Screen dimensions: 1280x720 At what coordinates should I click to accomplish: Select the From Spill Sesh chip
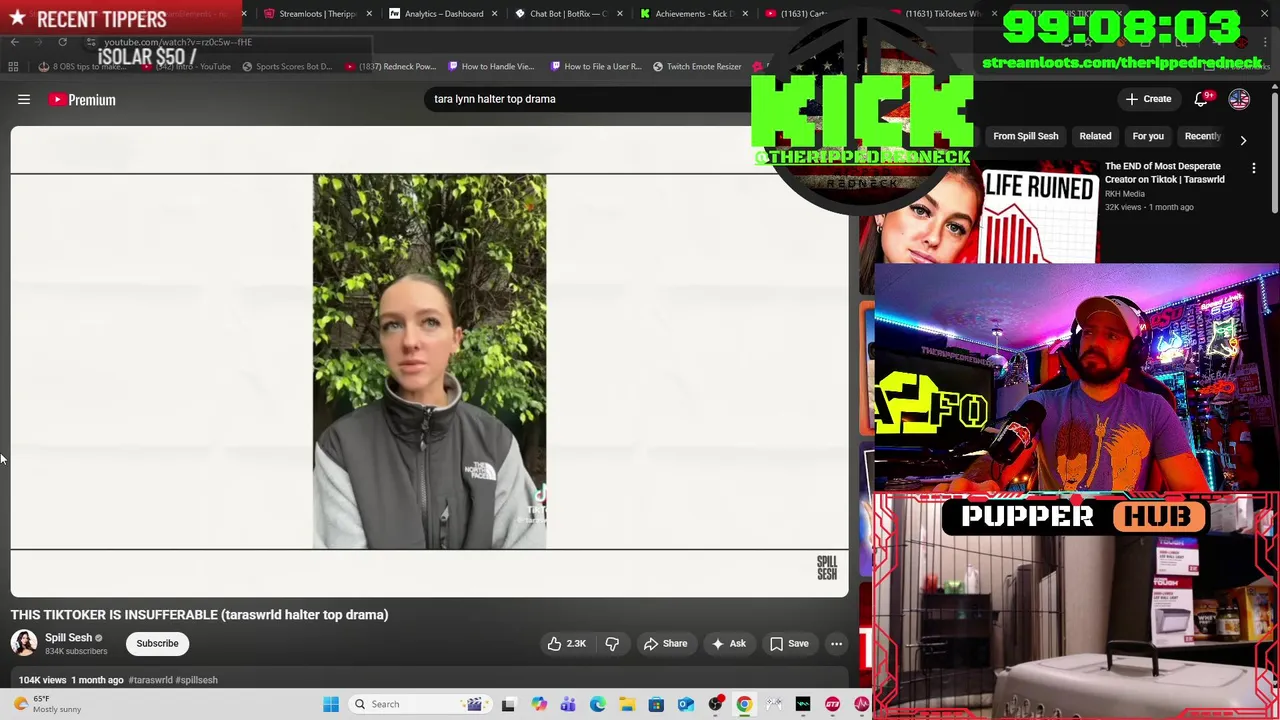[1025, 136]
